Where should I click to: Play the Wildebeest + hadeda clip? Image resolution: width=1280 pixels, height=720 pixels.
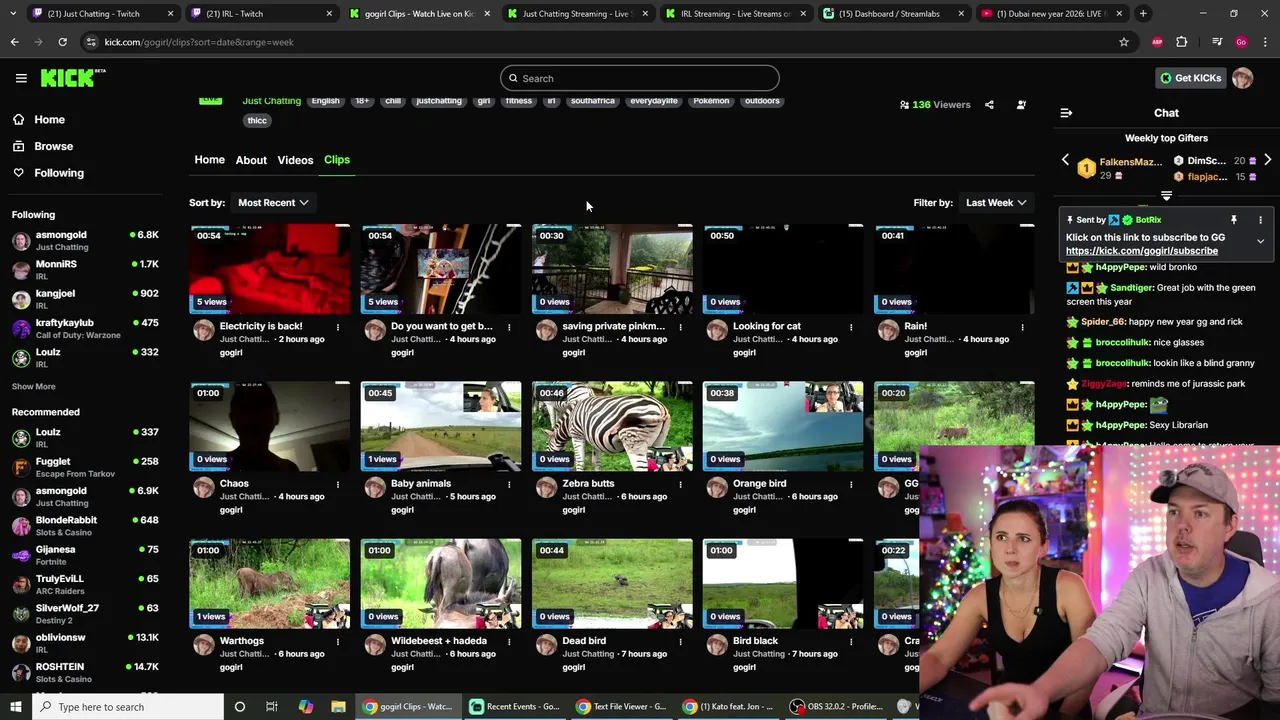pos(441,583)
